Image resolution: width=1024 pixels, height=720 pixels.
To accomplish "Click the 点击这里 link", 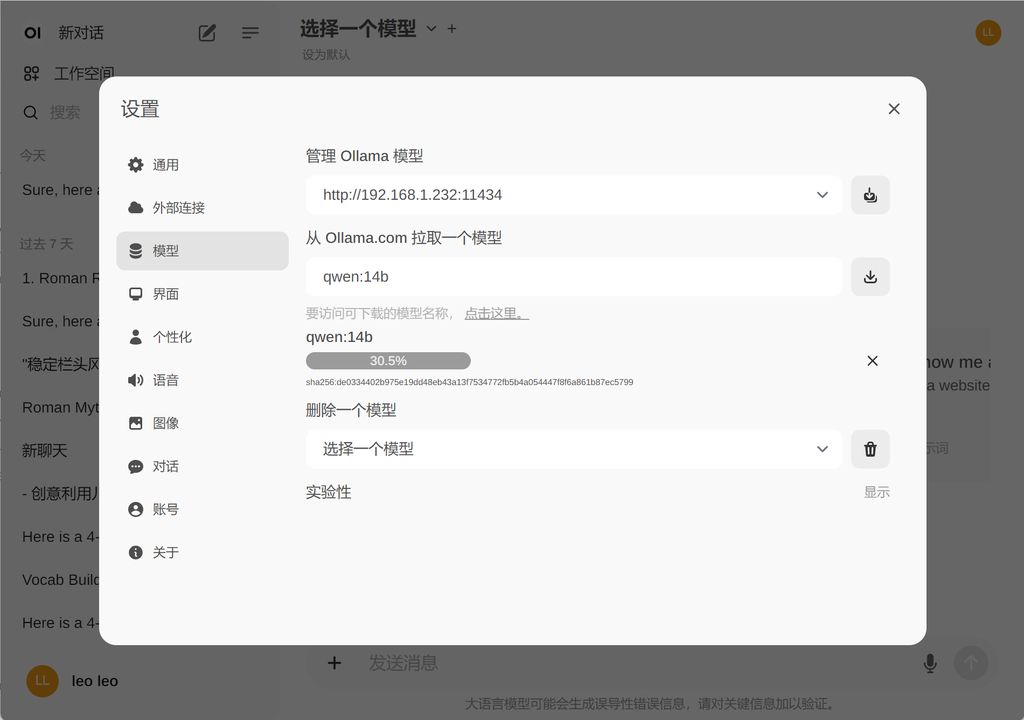I will coord(496,313).
